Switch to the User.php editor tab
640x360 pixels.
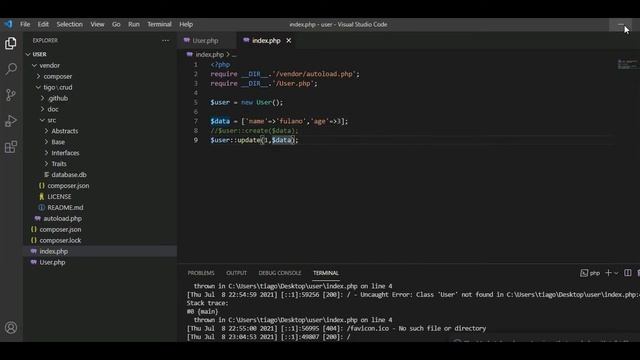click(x=207, y=40)
